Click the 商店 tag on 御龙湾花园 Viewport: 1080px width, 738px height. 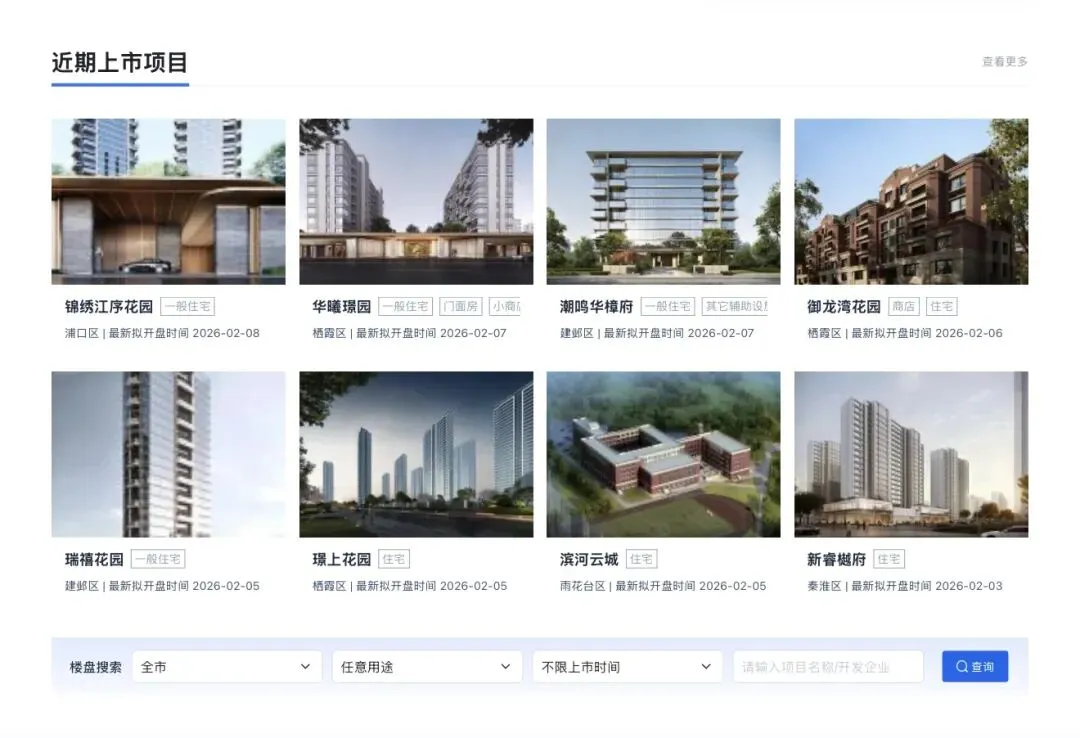(x=904, y=306)
